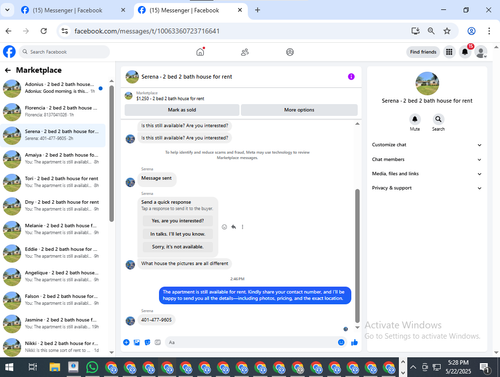Choose a GIF in composer

(158, 342)
